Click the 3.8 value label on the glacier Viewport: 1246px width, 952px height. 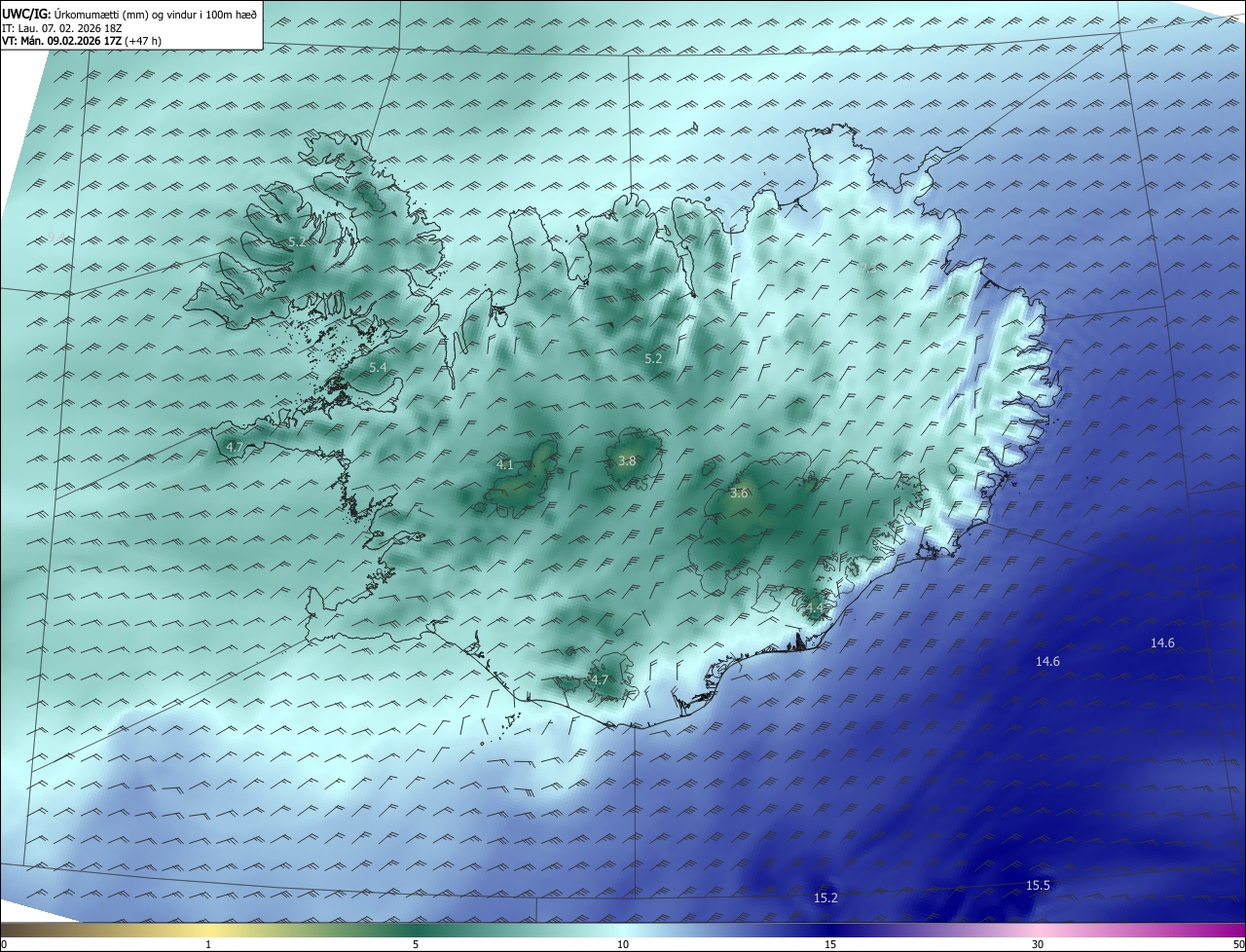[x=627, y=461]
